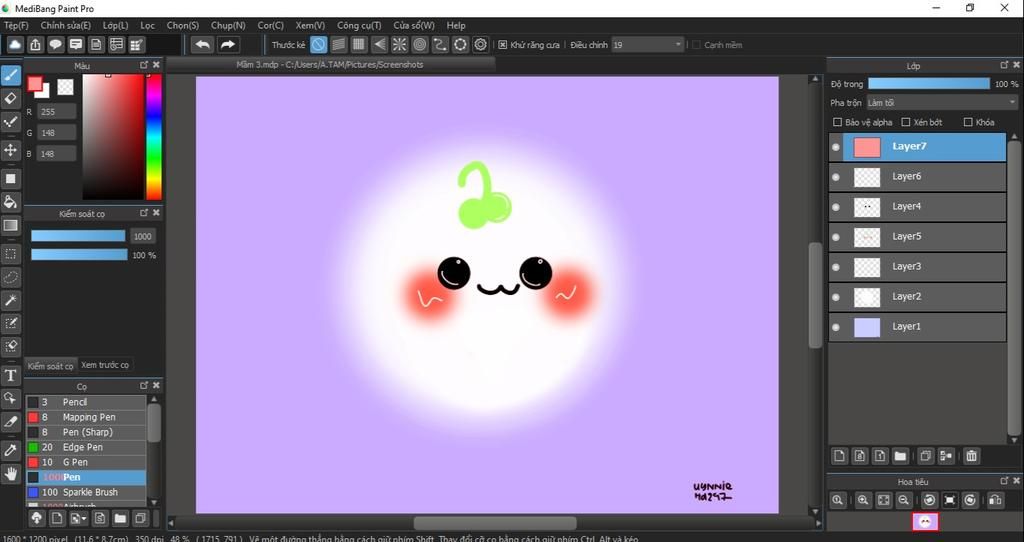The width and height of the screenshot is (1024, 542).
Task: Open ruler snap settings gear
Action: click(481, 44)
